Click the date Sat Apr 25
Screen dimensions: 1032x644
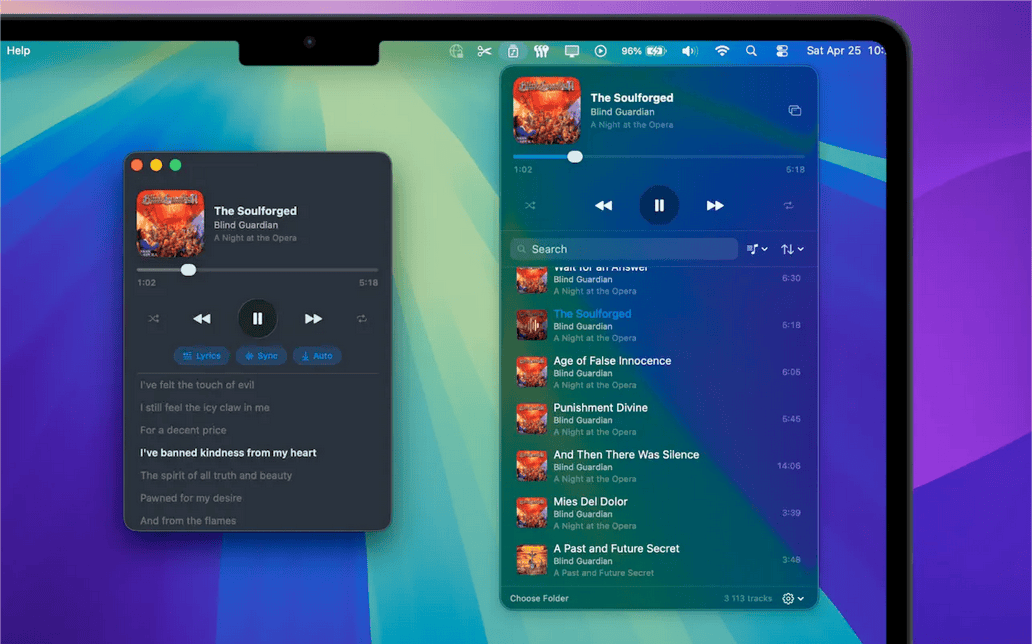[x=833, y=51]
